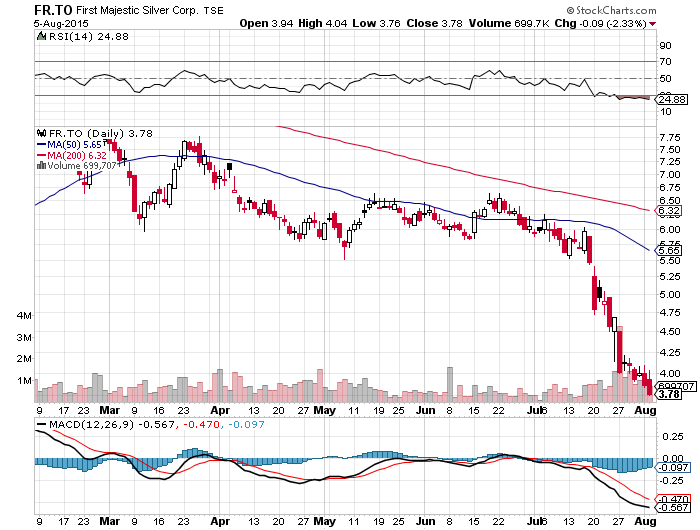
Task: Click the 4M volume axis label
Action: (x=24, y=316)
